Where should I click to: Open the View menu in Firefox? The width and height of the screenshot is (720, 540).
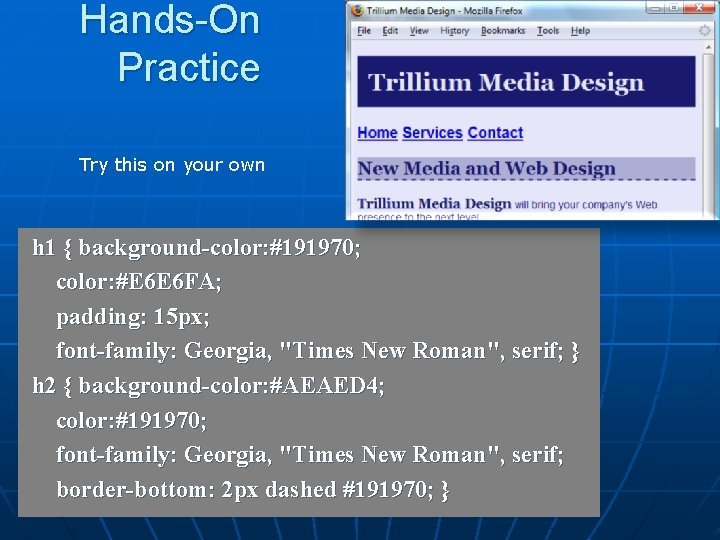(x=419, y=31)
